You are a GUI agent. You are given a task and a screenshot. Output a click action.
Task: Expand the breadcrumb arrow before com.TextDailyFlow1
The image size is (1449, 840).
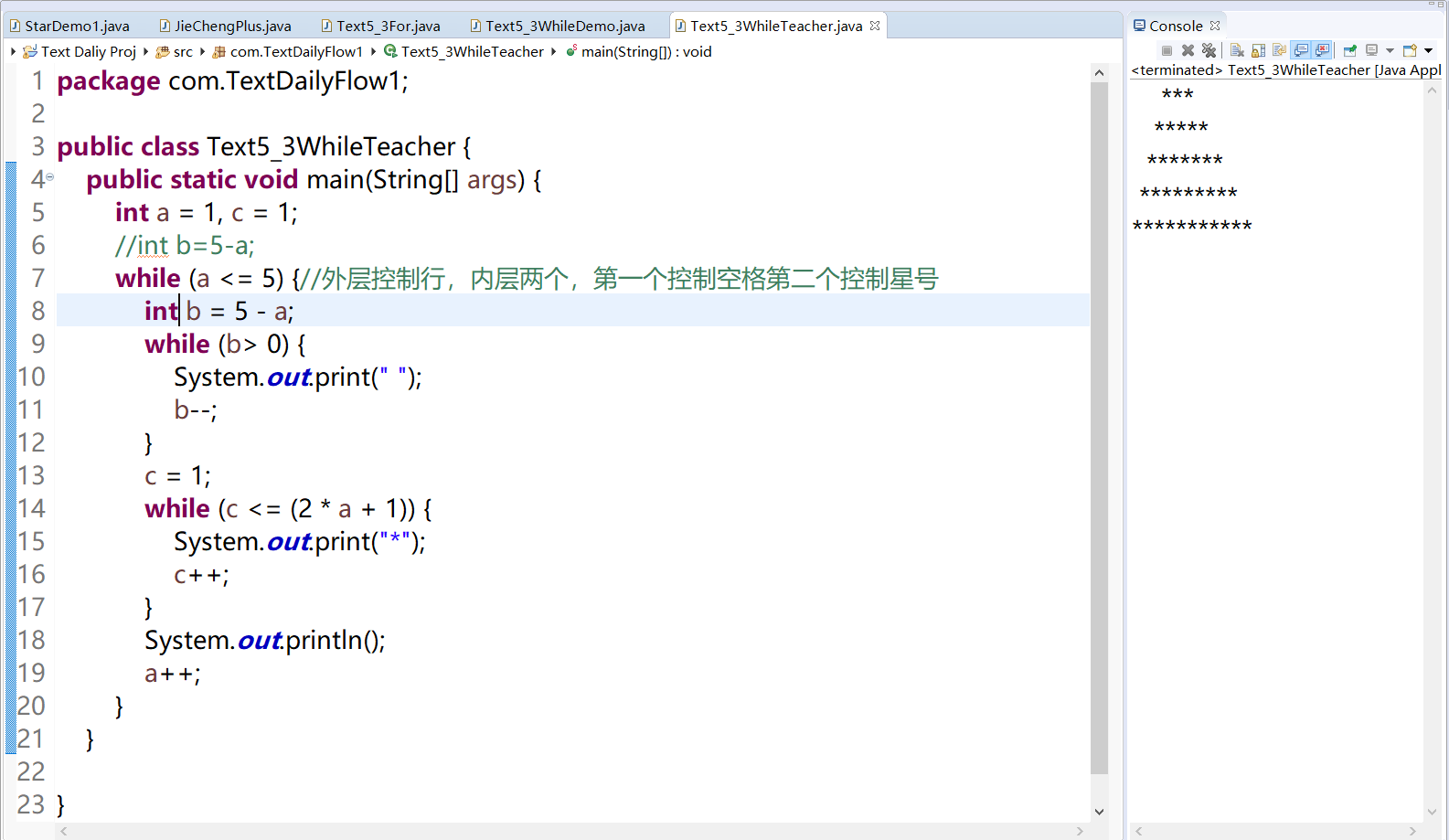(202, 51)
